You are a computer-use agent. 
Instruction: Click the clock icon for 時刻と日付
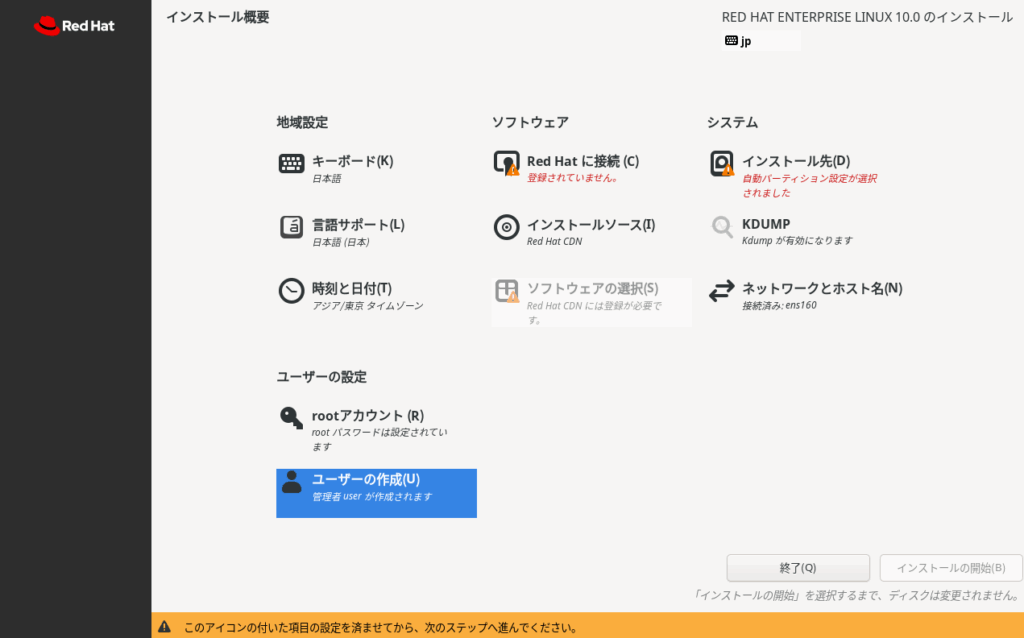click(291, 291)
